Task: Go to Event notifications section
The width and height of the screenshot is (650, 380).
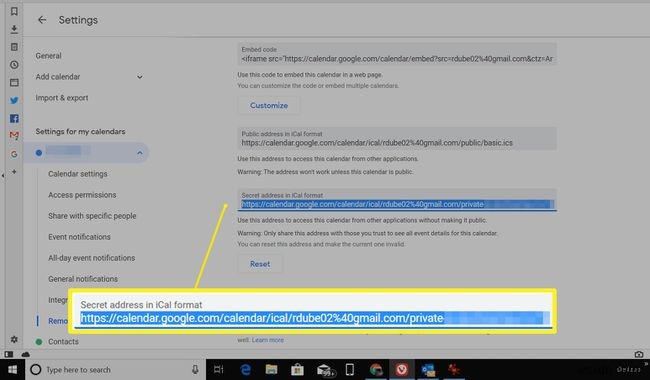Action: point(79,237)
